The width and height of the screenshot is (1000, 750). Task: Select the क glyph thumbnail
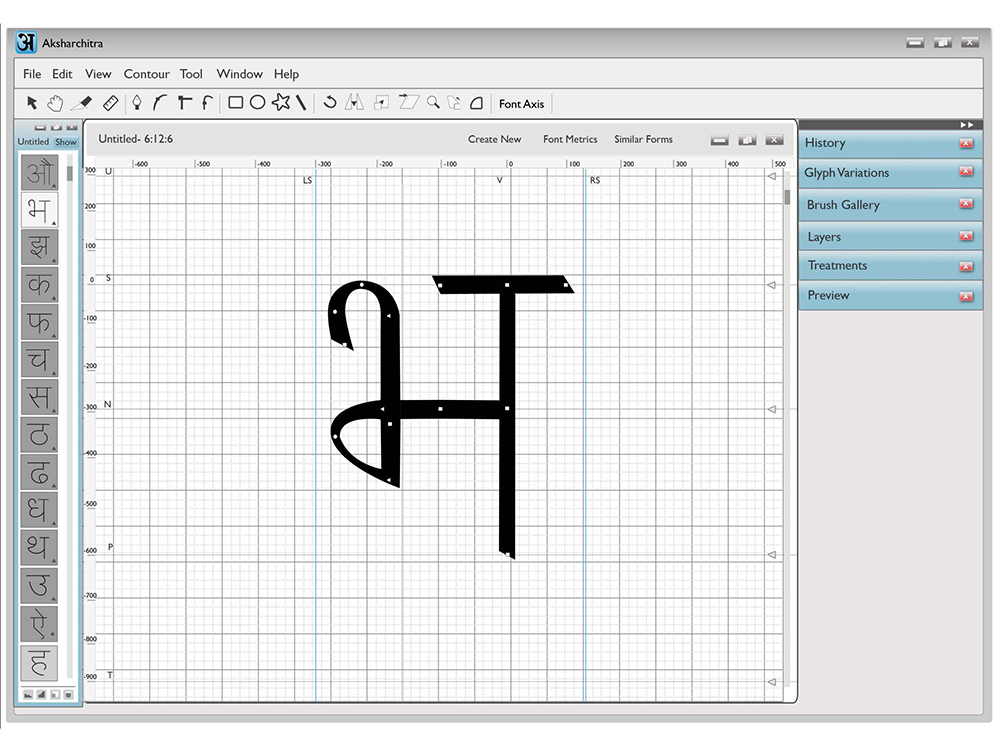(x=39, y=284)
